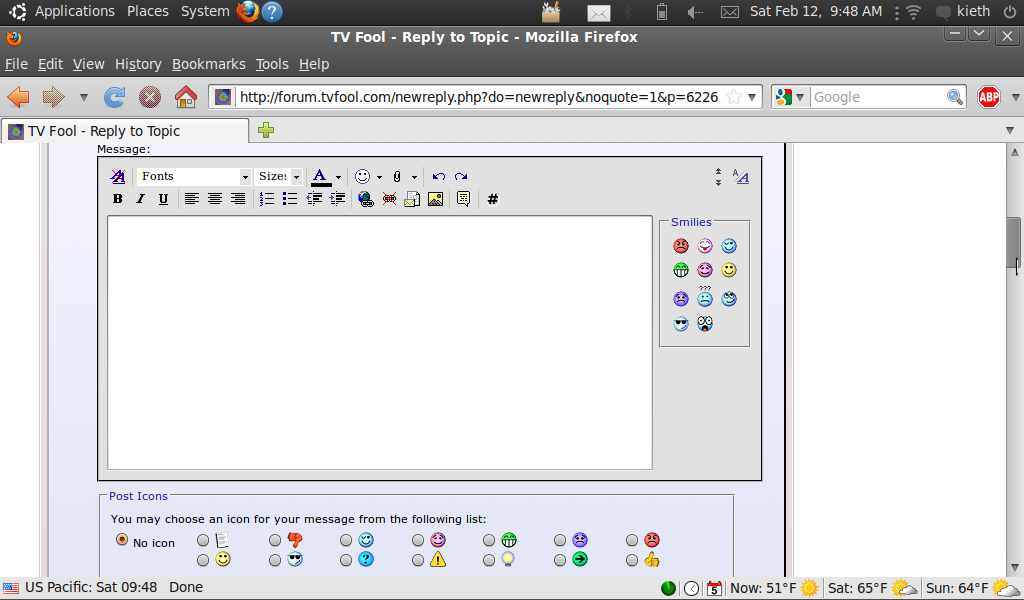Screen dimensions: 1024x600
Task: Choose the thumbs down post icon radio
Action: pos(275,540)
